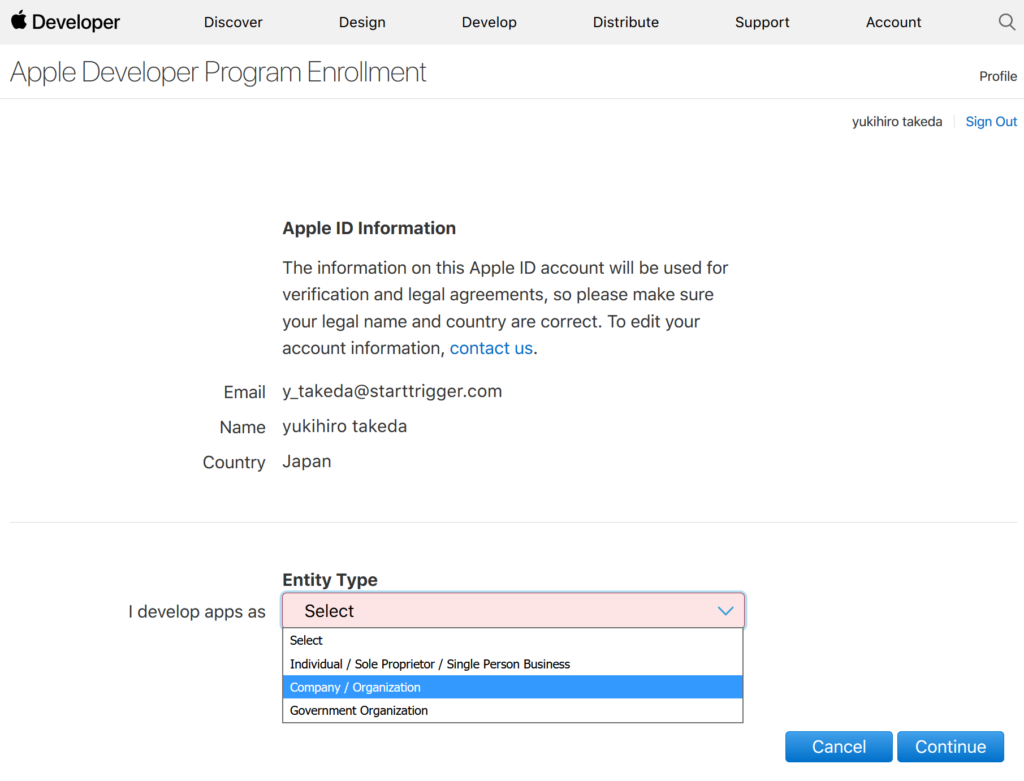Click the Continue button
Image resolution: width=1024 pixels, height=781 pixels.
(x=950, y=746)
